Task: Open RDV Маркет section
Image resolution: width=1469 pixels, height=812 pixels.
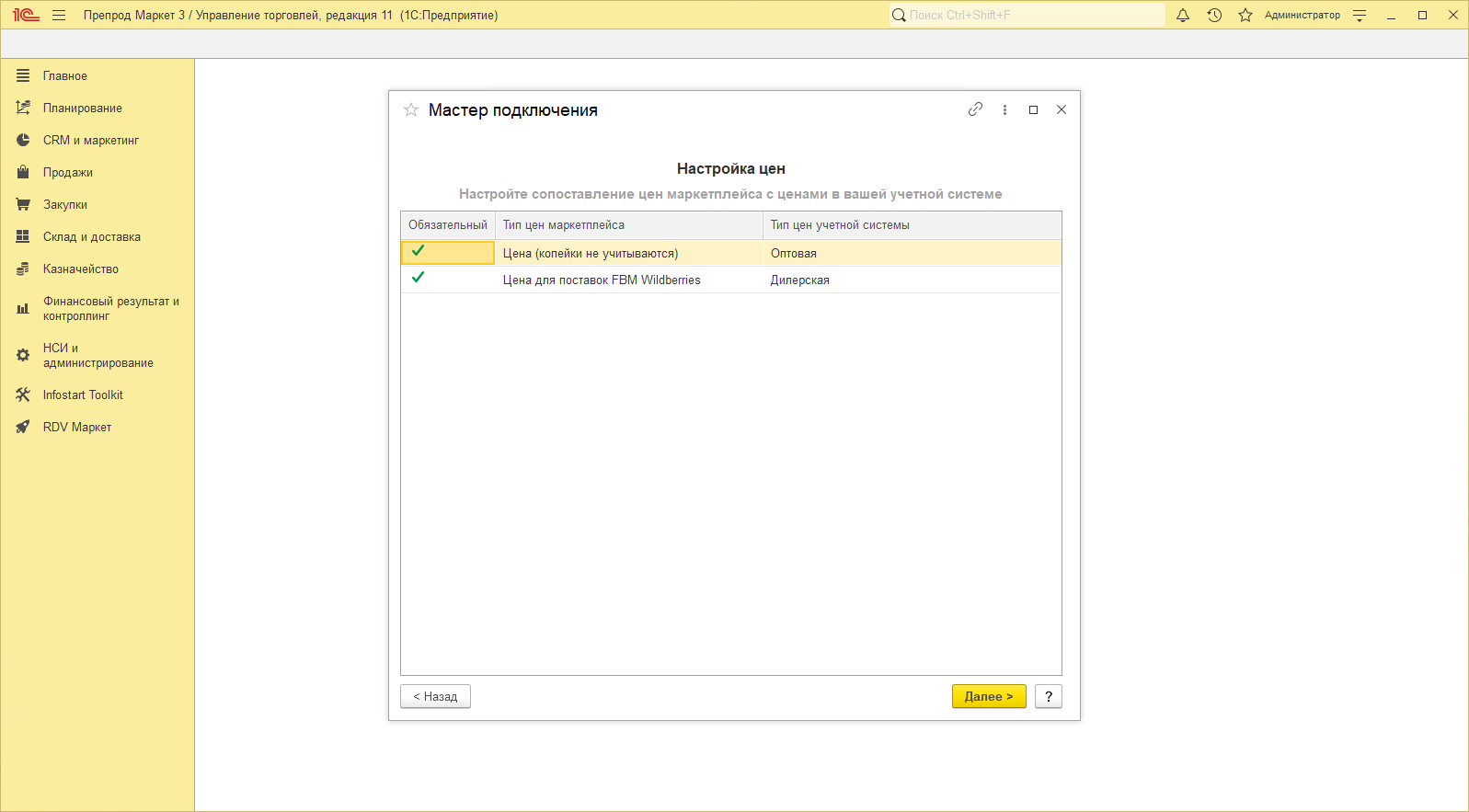Action: tap(76, 428)
